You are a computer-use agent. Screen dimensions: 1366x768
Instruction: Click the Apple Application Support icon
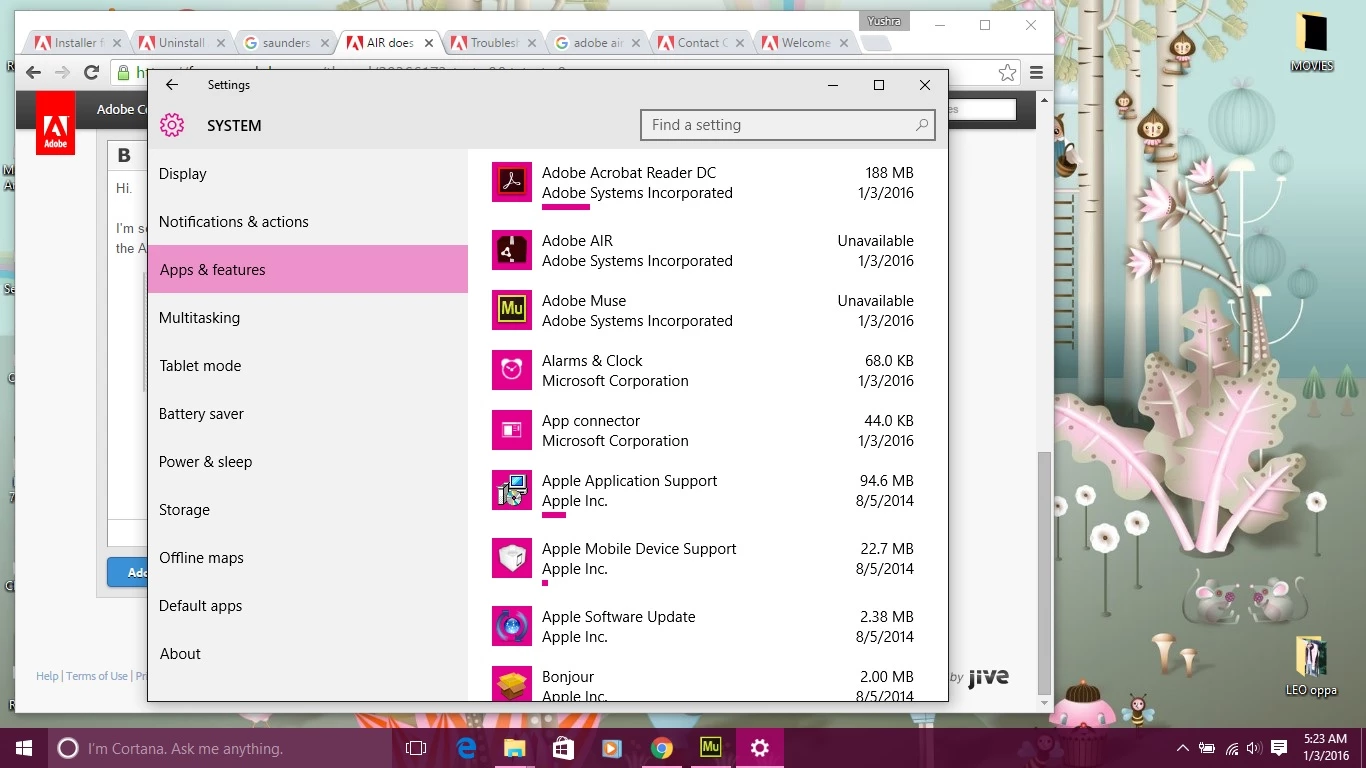pos(512,490)
